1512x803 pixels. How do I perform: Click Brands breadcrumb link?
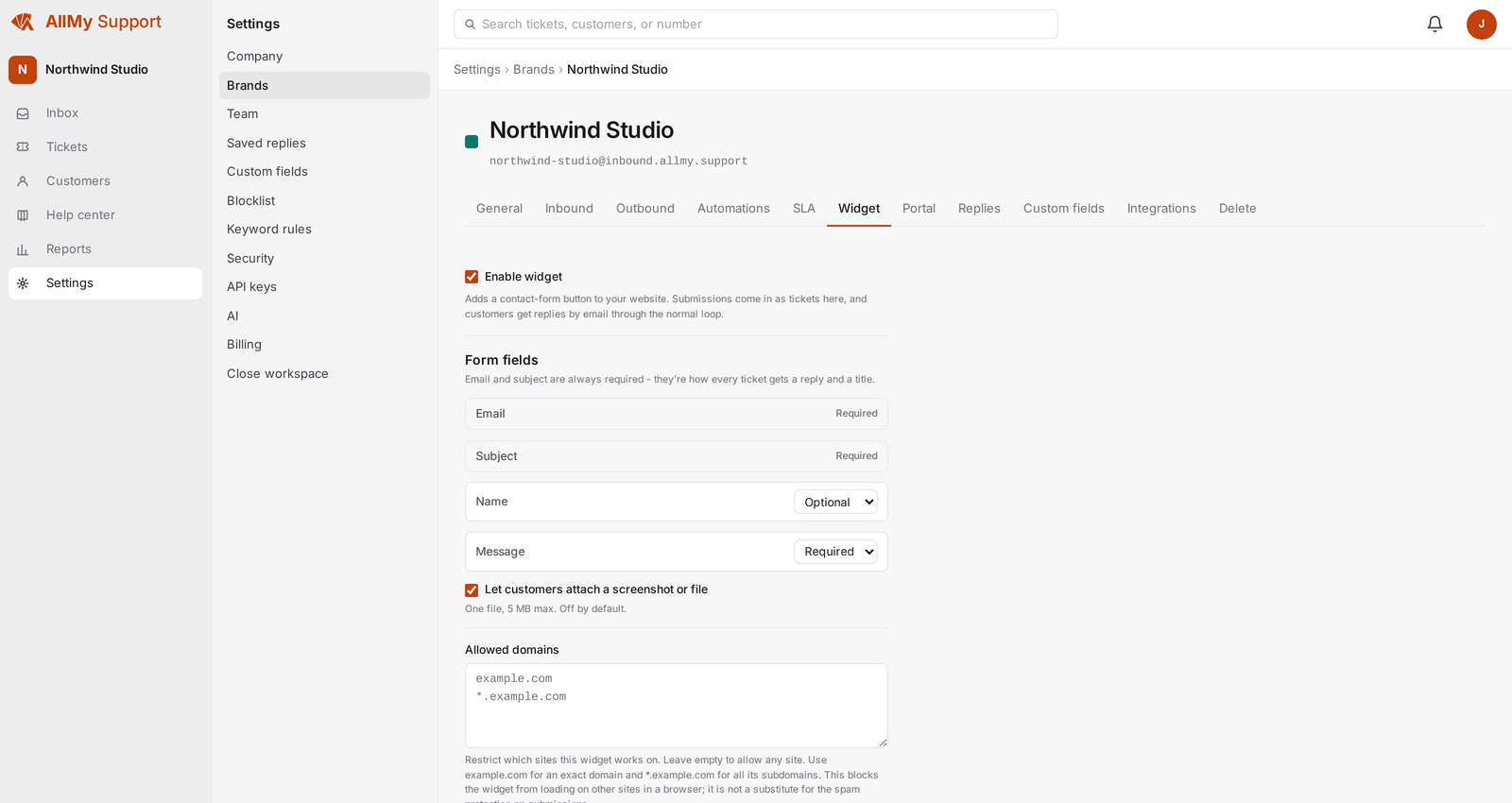coord(534,70)
